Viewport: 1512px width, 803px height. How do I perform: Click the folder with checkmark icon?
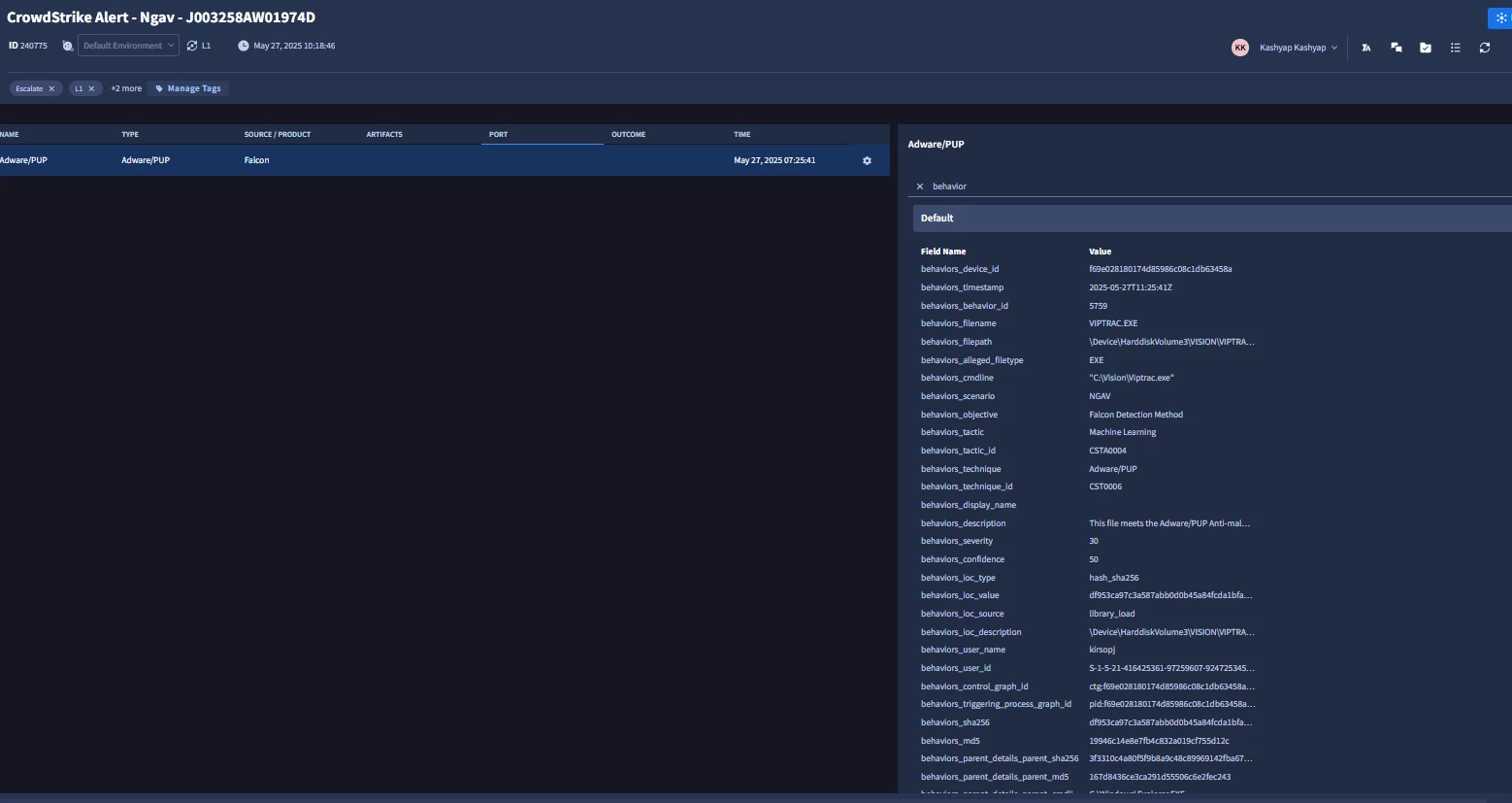tap(1426, 48)
